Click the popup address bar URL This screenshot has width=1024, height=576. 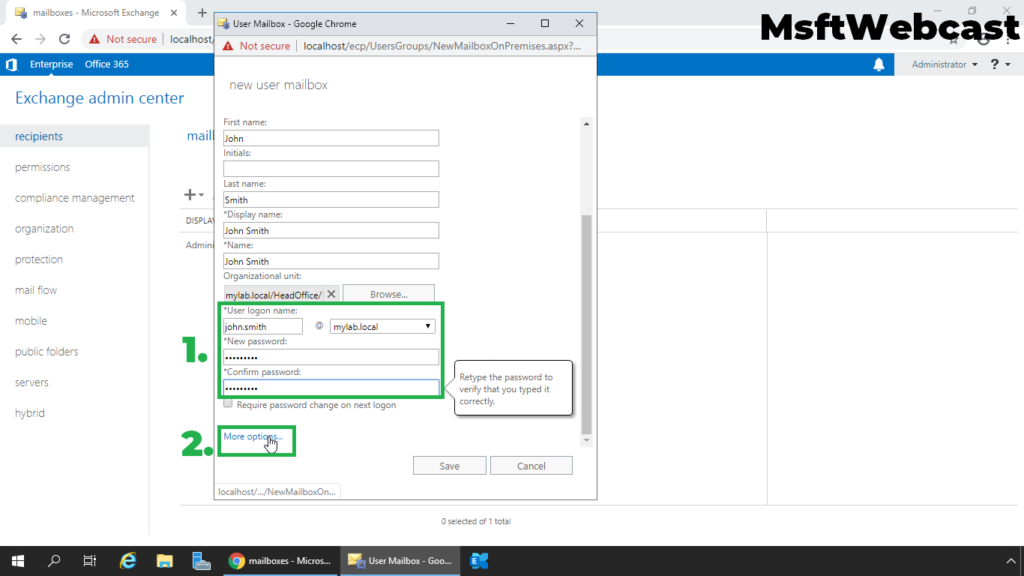[442, 46]
